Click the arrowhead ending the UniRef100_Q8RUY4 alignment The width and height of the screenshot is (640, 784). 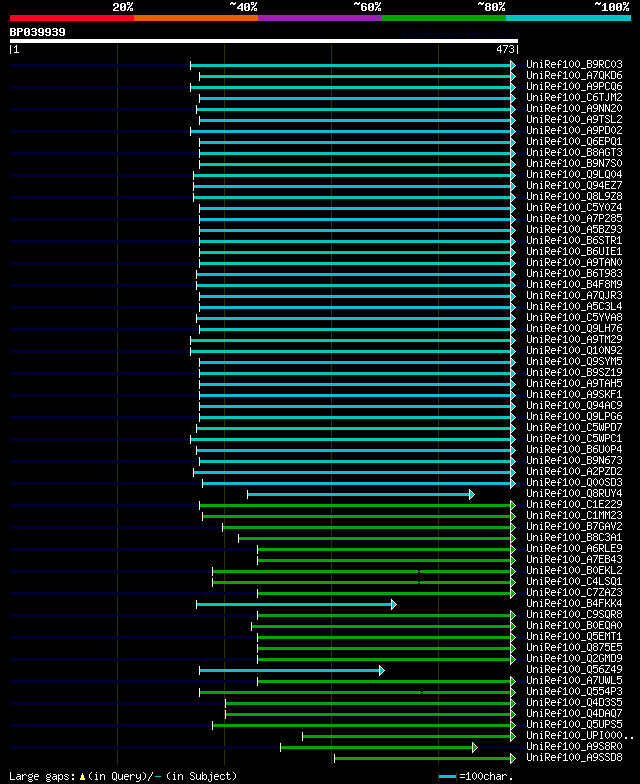(x=472, y=494)
